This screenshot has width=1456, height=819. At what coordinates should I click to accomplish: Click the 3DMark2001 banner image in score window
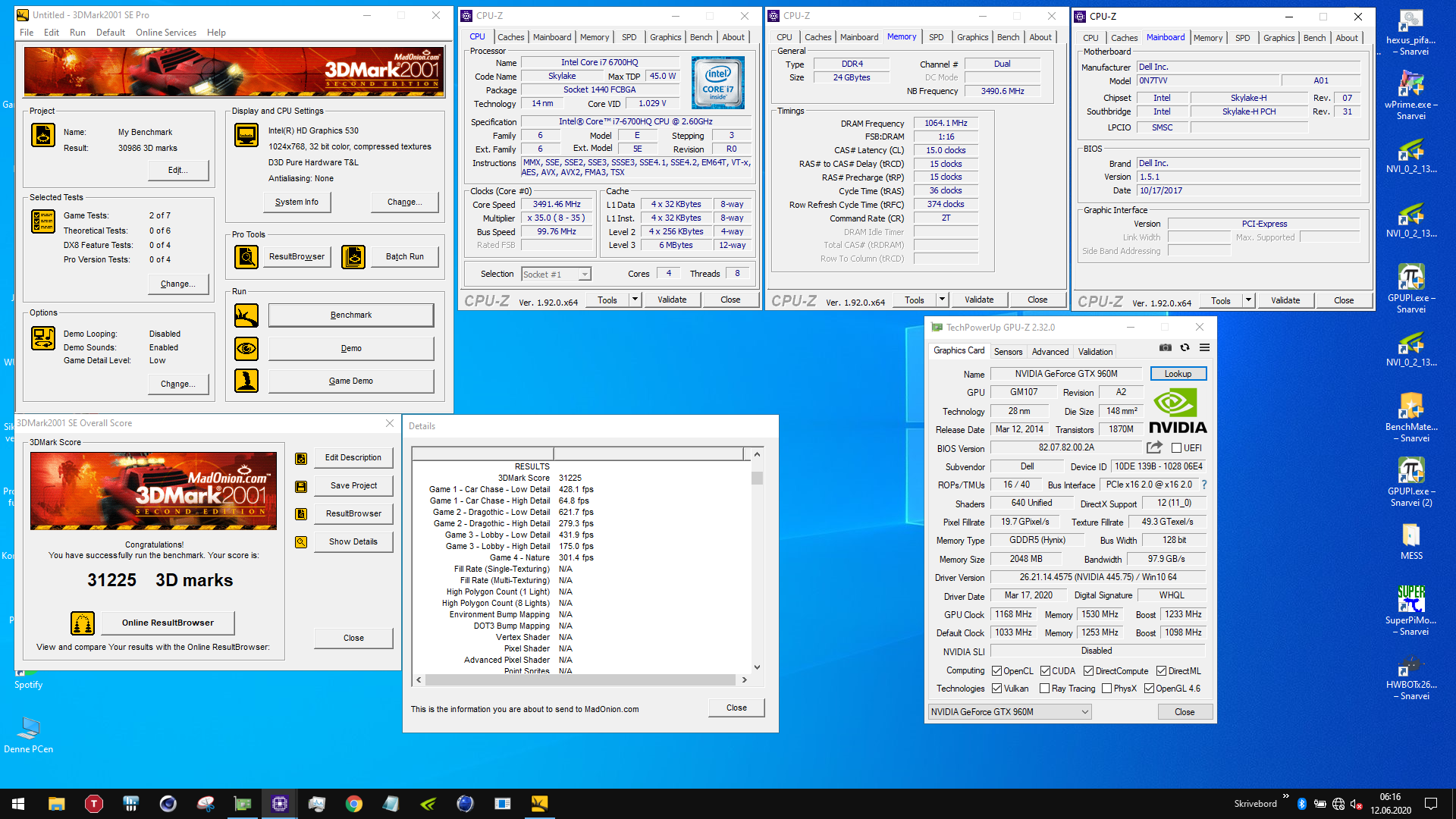click(153, 491)
